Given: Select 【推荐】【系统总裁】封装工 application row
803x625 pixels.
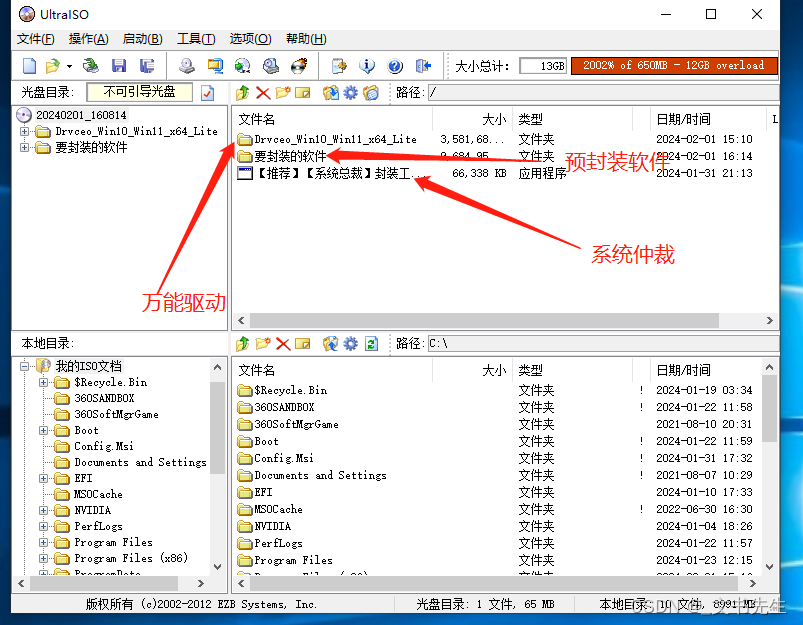Looking at the screenshot, I should click(x=333, y=173).
